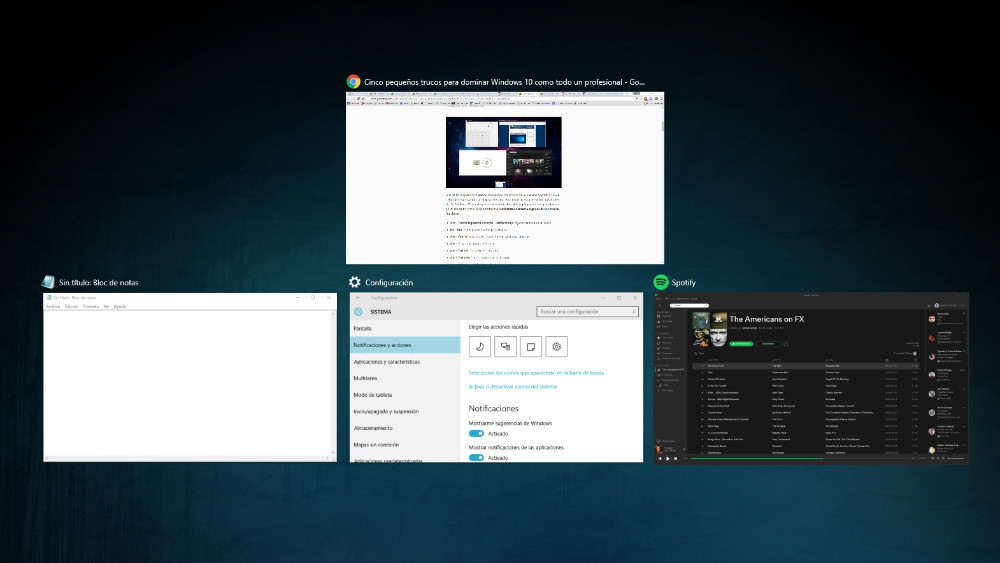This screenshot has height=563, width=1000.
Task: Click the first friend avatar in Spotify's activity feed
Action: point(932,319)
